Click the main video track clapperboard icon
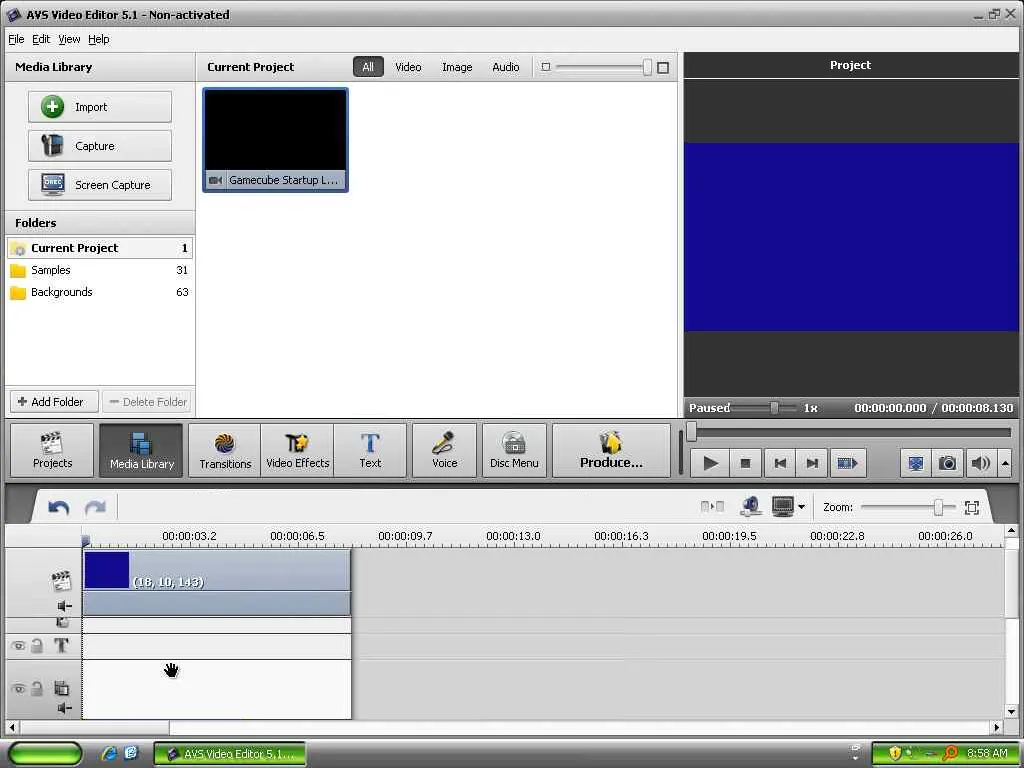 point(61,581)
